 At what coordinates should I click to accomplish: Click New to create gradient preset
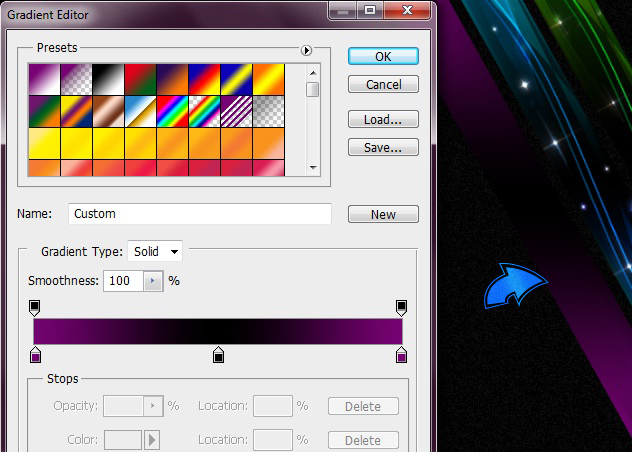[383, 214]
